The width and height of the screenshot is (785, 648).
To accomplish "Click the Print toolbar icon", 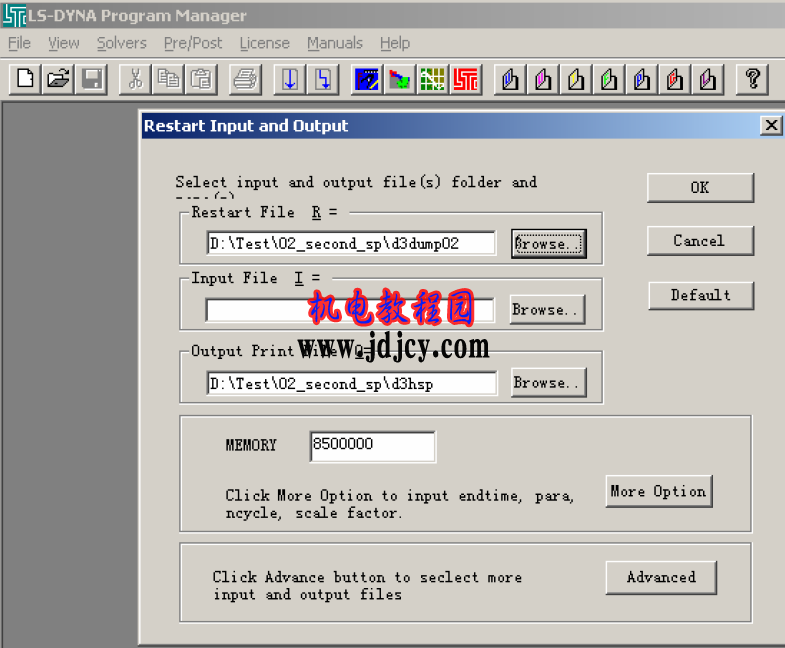I will pyautogui.click(x=245, y=79).
